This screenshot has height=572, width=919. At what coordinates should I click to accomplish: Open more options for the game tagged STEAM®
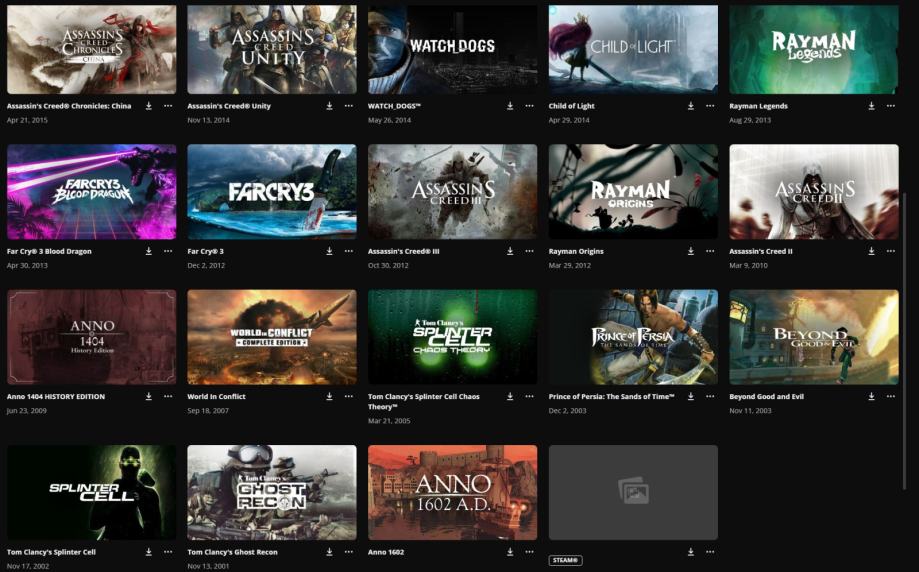click(710, 551)
